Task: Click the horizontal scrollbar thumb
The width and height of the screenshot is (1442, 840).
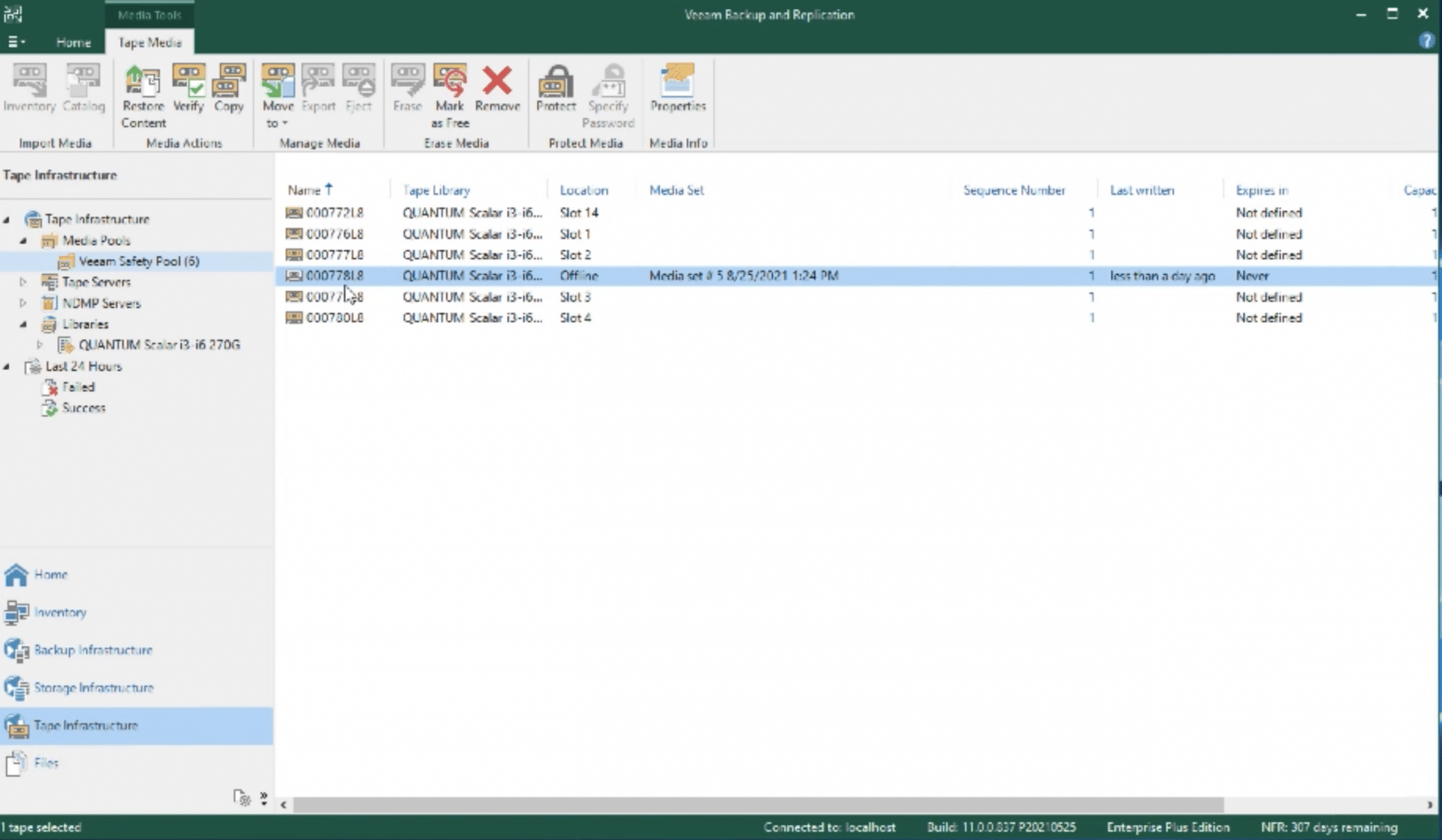Action: pos(759,805)
